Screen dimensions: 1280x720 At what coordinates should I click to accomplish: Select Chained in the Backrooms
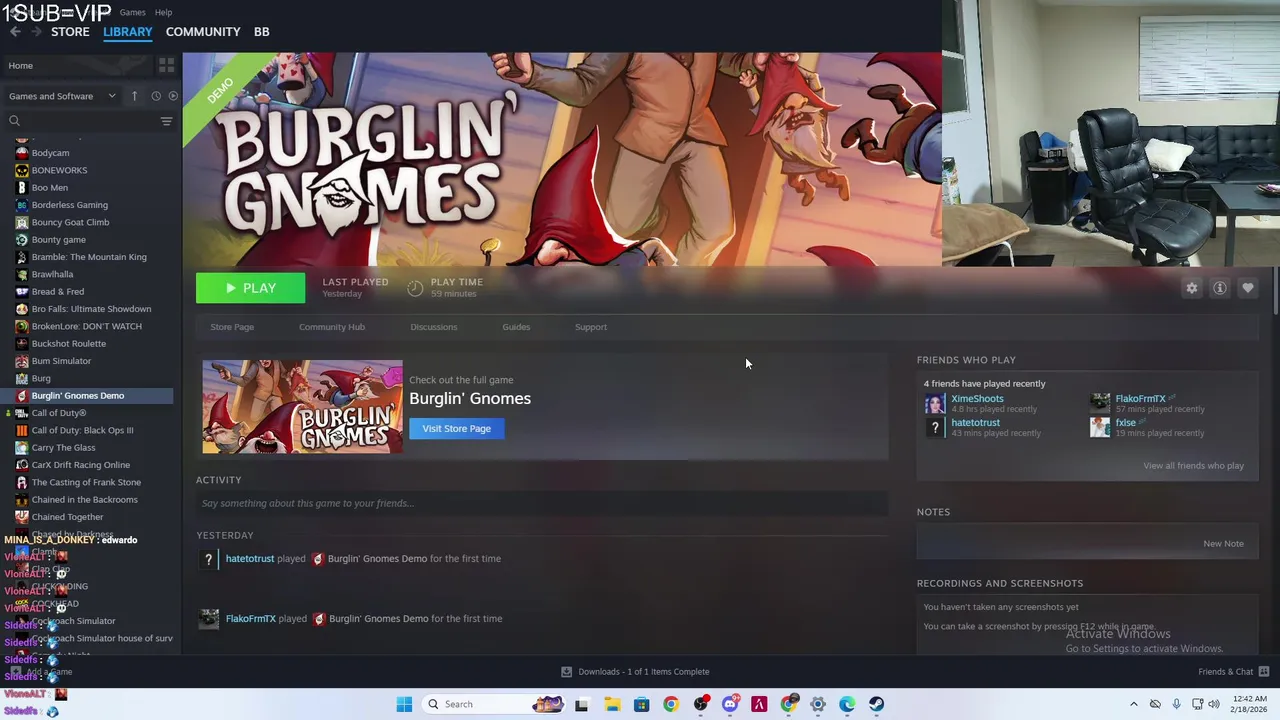(x=87, y=500)
